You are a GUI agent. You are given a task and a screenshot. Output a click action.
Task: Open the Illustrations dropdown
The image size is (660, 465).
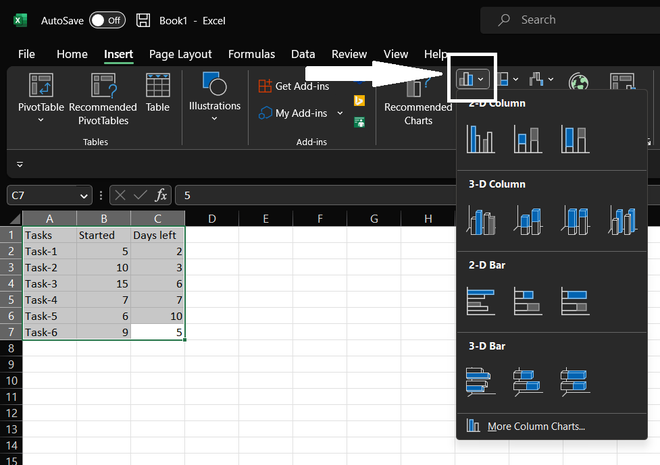[x=215, y=118]
